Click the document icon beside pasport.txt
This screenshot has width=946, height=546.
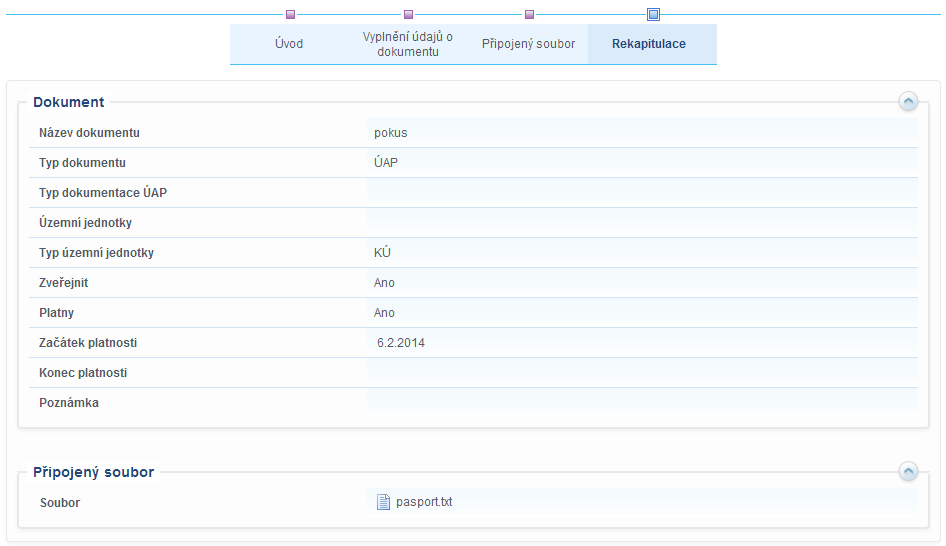382,502
